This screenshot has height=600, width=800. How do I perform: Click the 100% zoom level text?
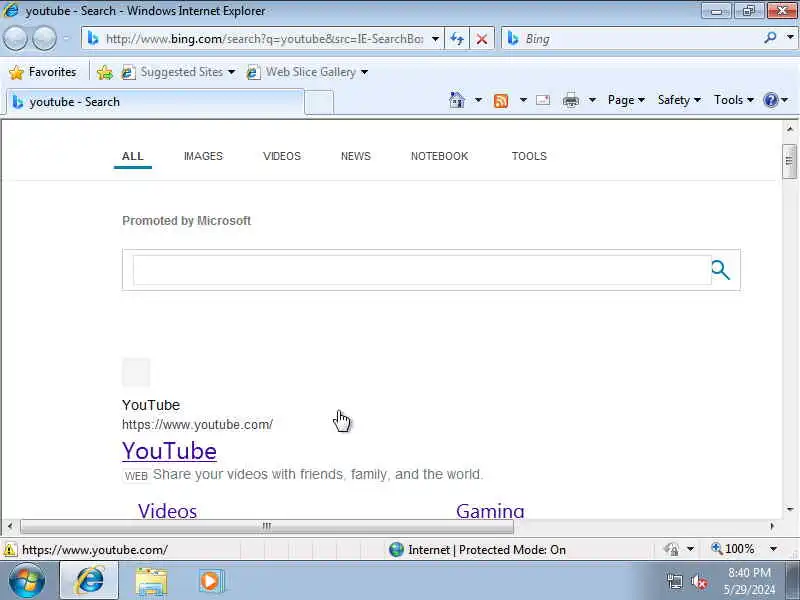[740, 549]
